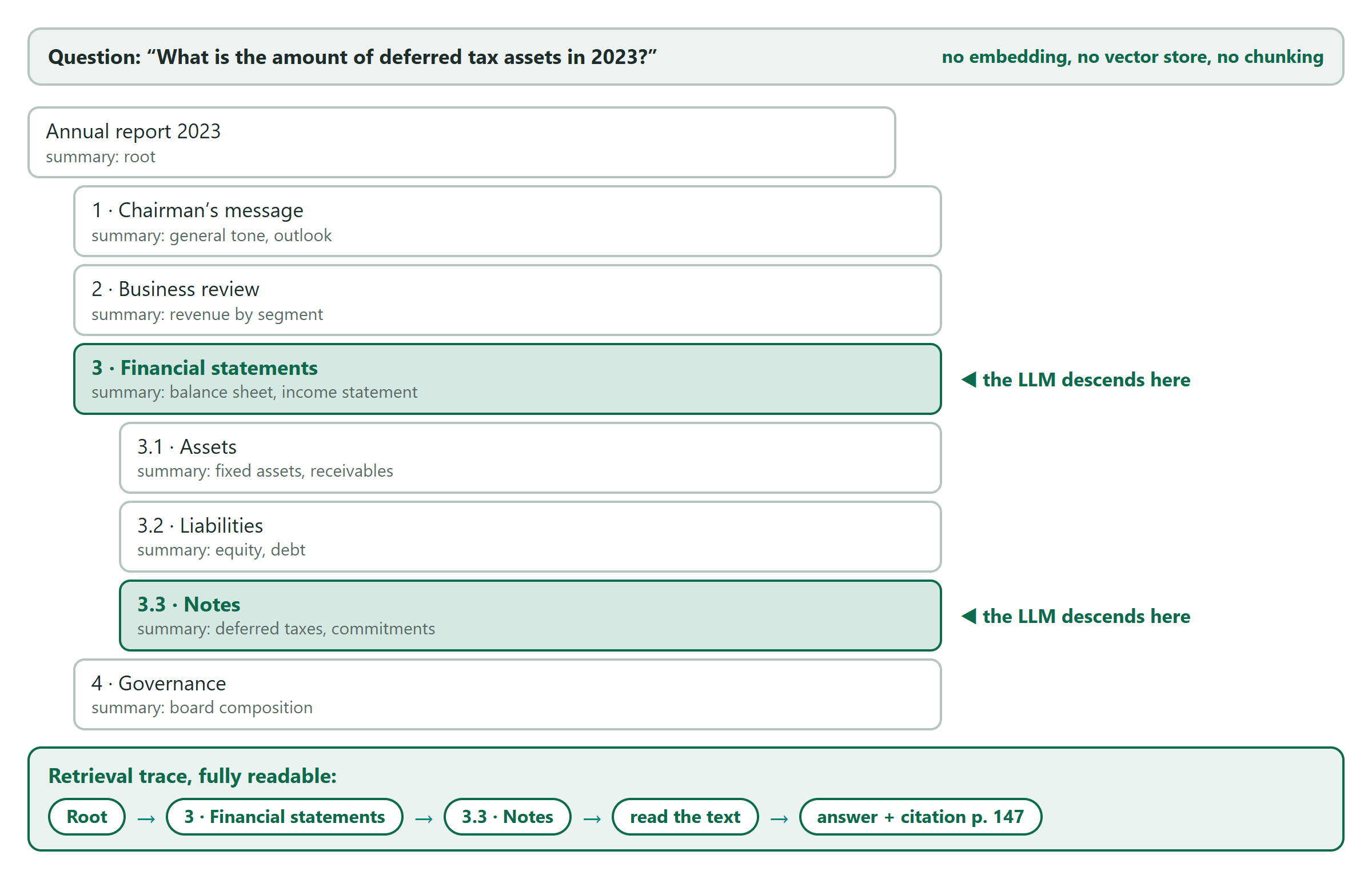Click 'summary: root' text
1372x879 pixels.
click(x=101, y=157)
